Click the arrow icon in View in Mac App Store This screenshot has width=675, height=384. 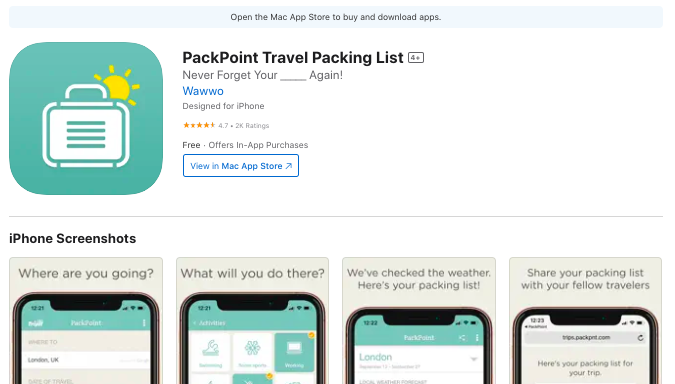(x=289, y=166)
